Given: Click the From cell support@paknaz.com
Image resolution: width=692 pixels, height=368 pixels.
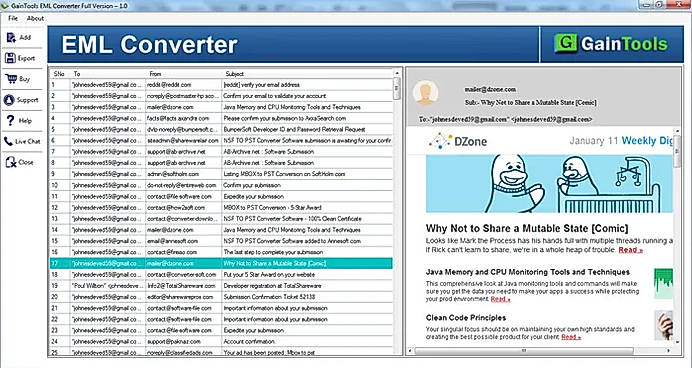Looking at the screenshot, I should tap(184, 342).
